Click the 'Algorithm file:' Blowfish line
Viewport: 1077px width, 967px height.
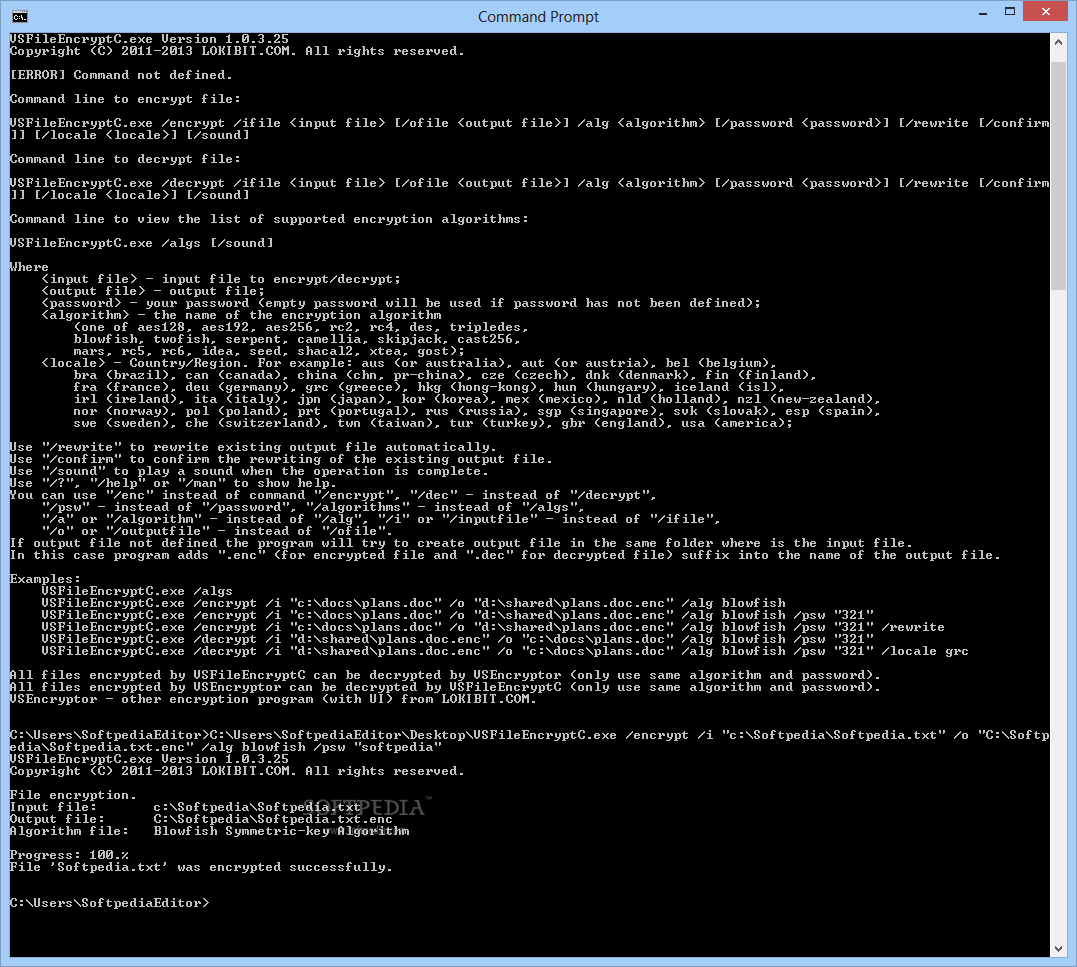pyautogui.click(x=209, y=831)
